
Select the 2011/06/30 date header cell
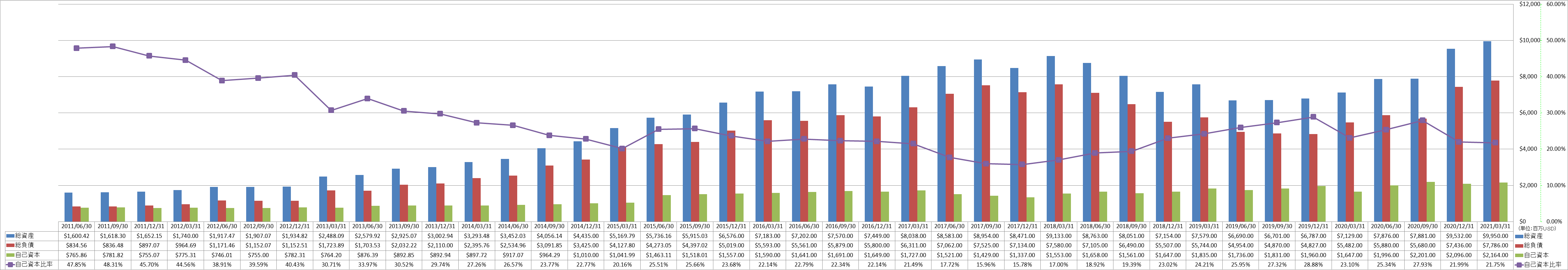coord(77,226)
